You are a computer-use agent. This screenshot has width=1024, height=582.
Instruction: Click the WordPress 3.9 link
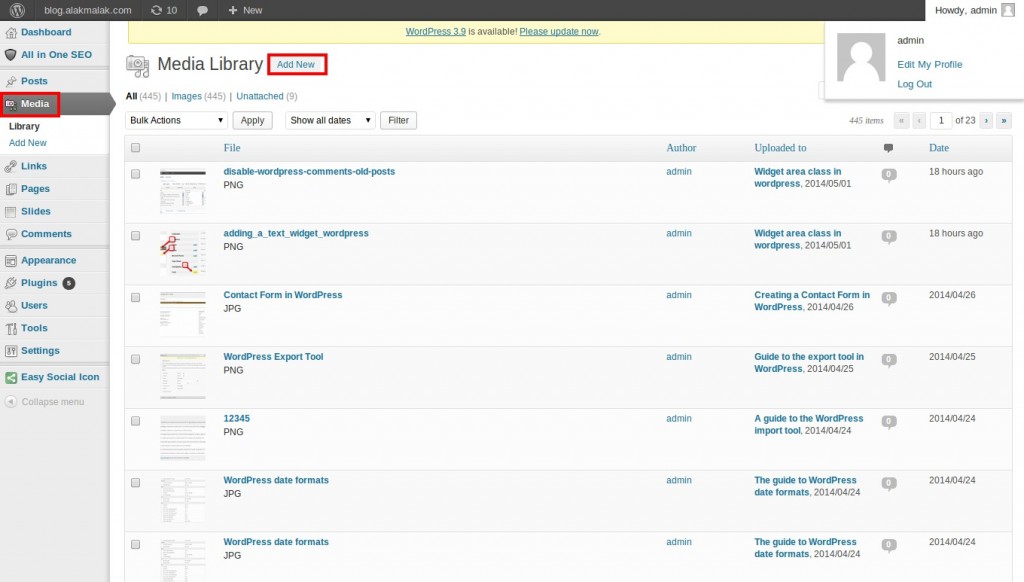point(436,31)
